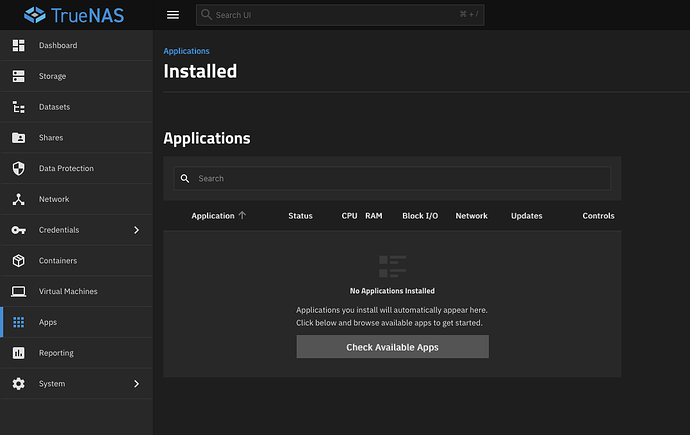690x435 pixels.
Task: Open Data Protection shield icon
Action: (x=18, y=169)
